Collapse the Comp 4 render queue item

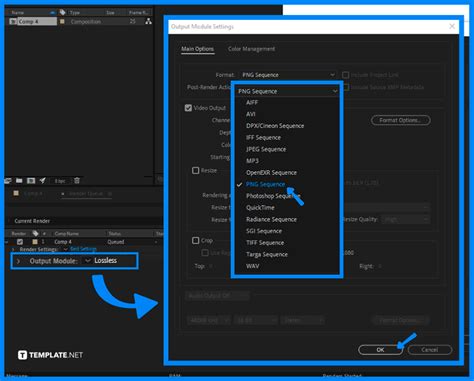pyautogui.click(x=7, y=242)
